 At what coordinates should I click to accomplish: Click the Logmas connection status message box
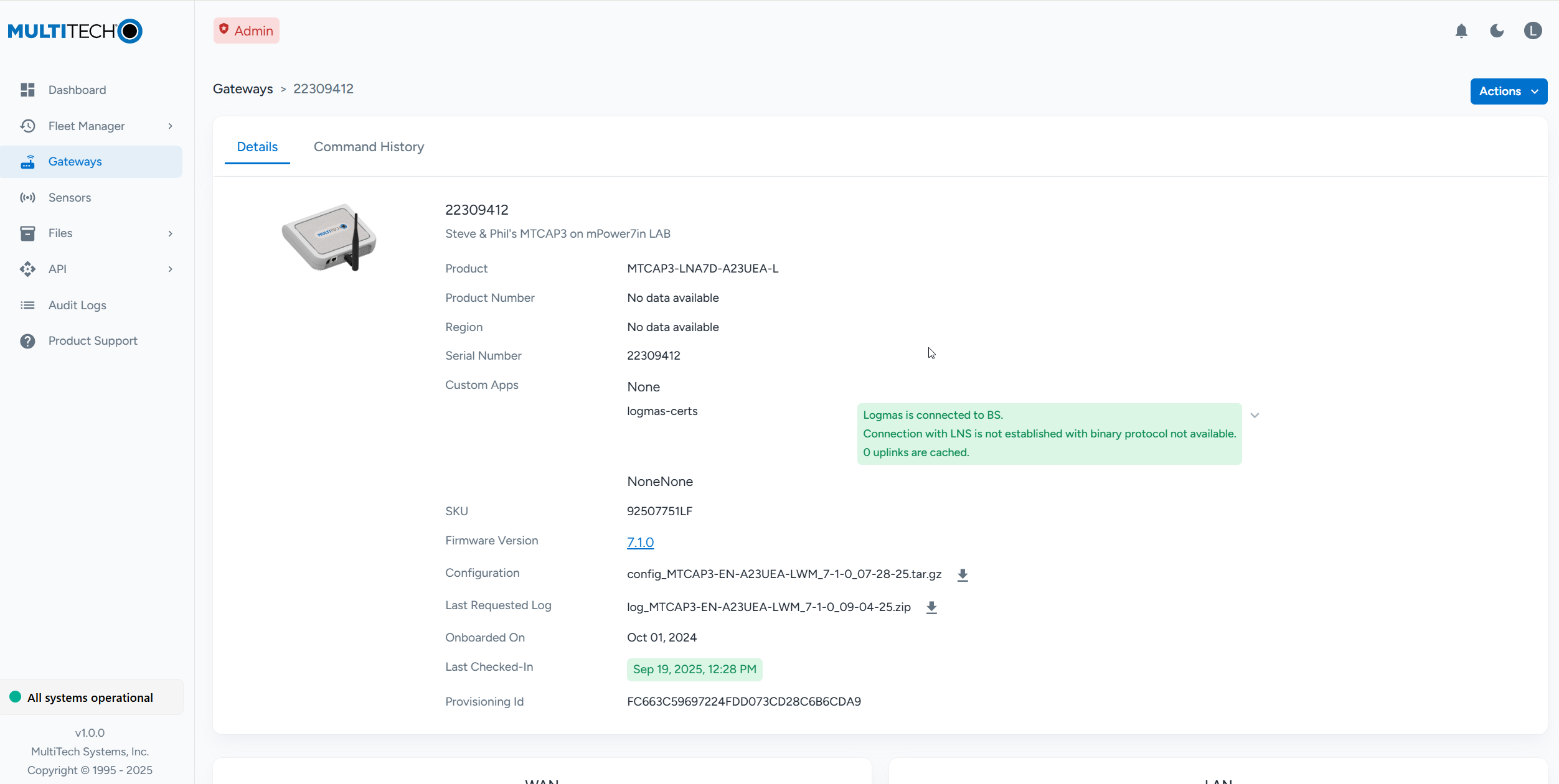click(1049, 434)
